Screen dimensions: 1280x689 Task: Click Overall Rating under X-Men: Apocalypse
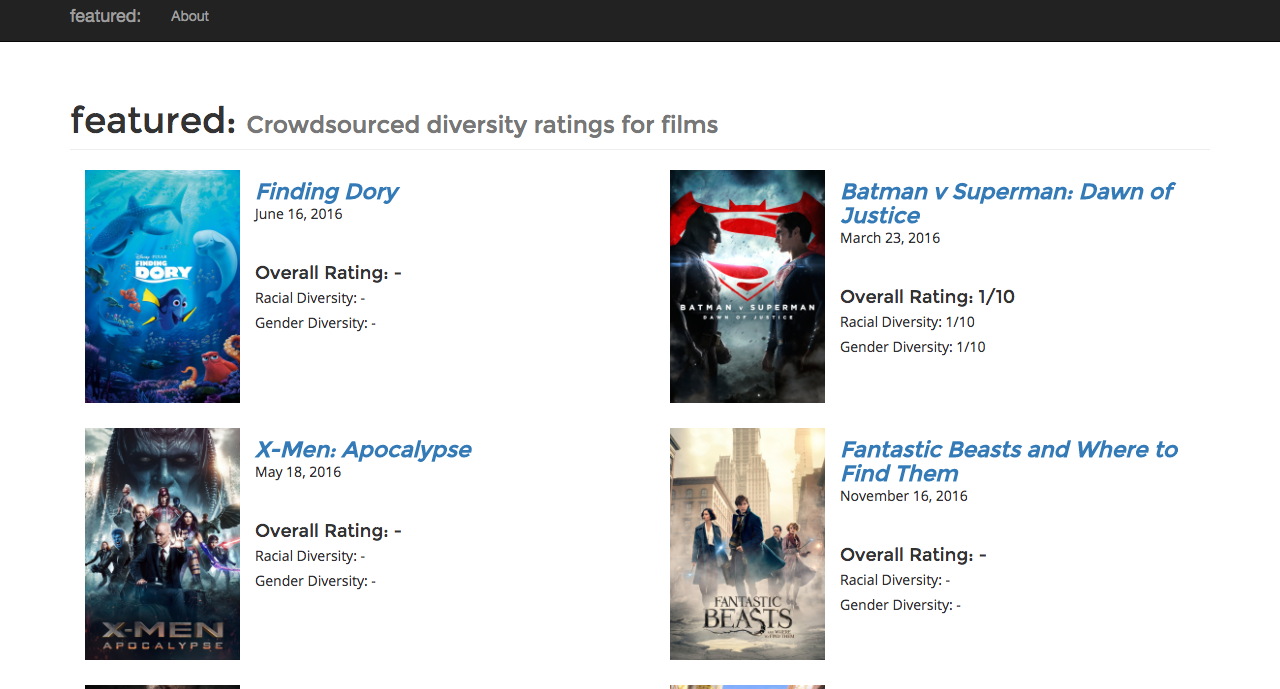pos(328,531)
